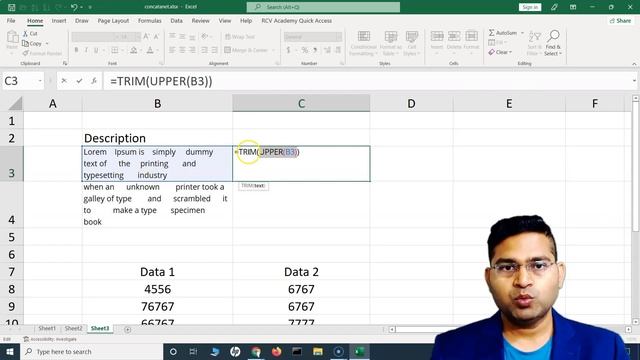640x360 pixels.
Task: Click the Cut scissors button
Action: click(x=30, y=33)
